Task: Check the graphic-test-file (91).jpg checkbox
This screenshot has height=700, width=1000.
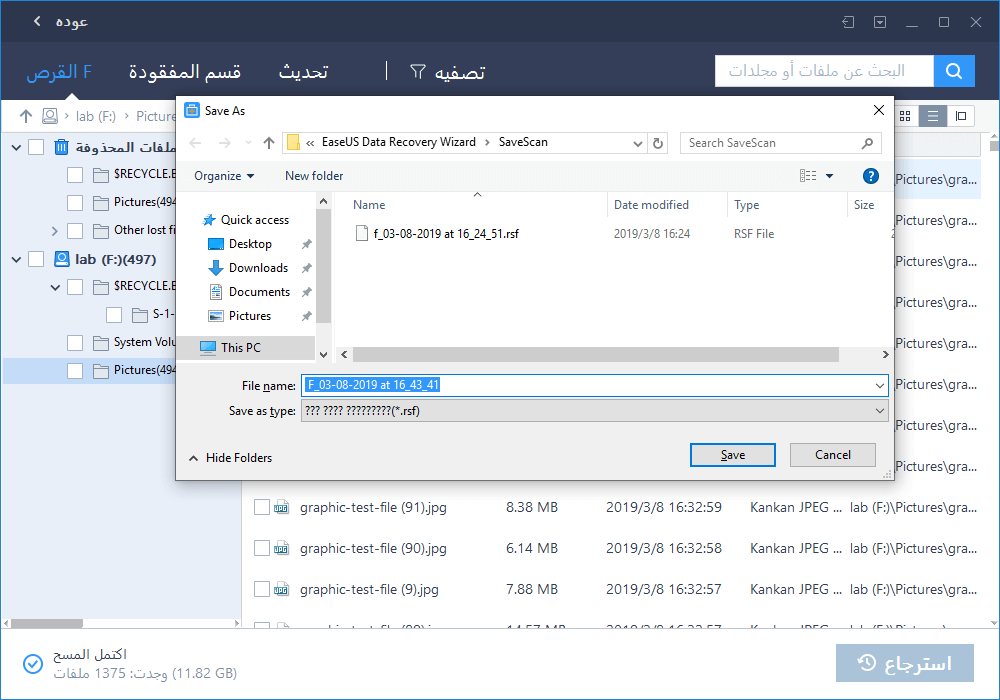Action: point(261,507)
